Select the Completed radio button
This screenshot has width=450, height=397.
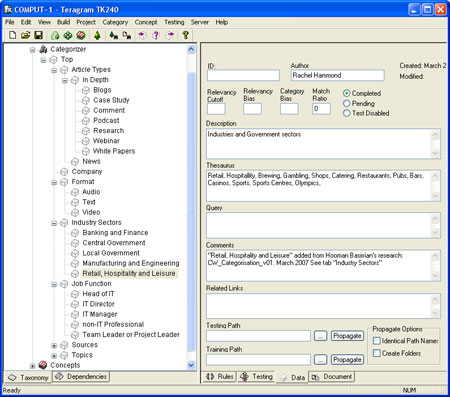(347, 93)
